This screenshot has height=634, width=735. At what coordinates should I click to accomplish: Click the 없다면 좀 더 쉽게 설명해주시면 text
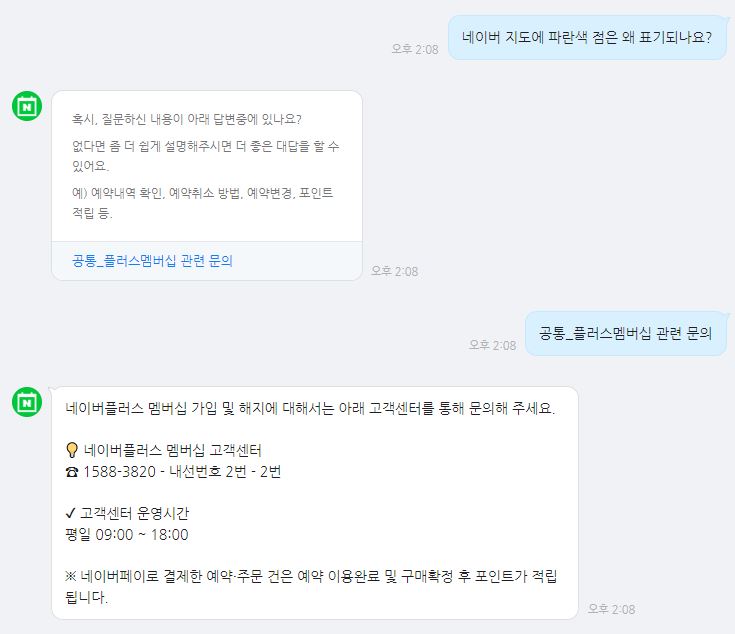point(205,156)
